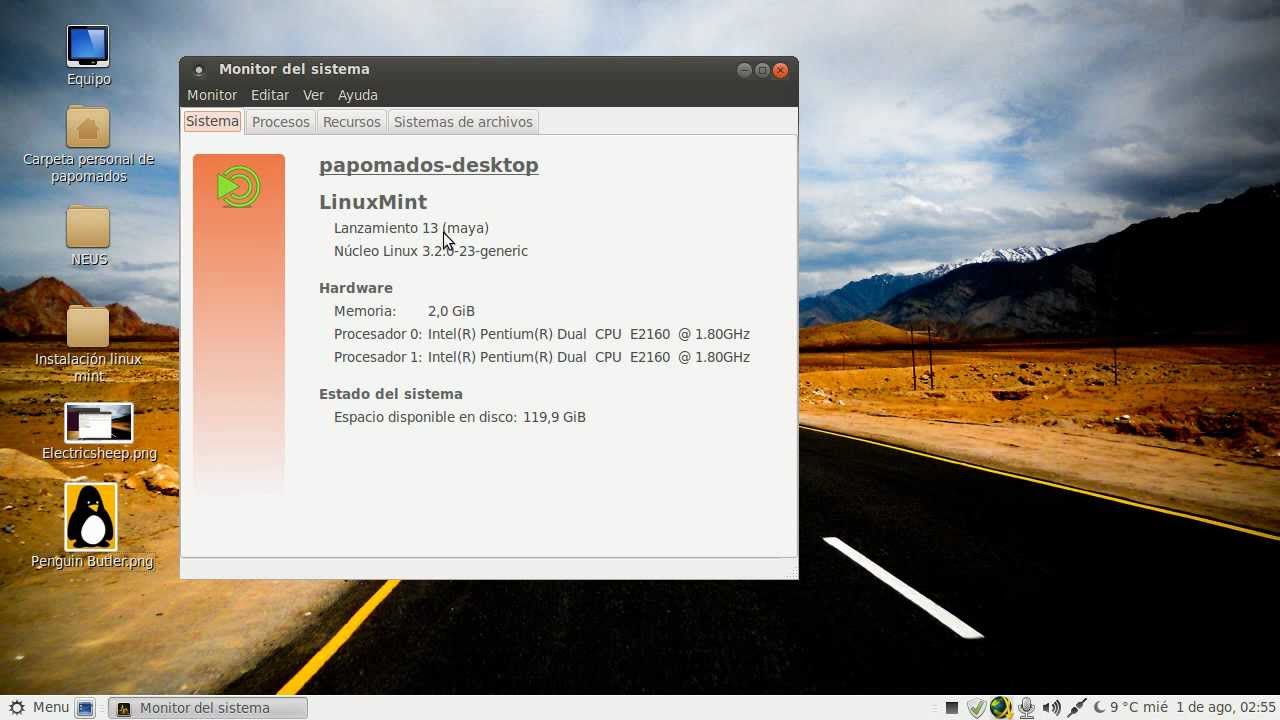Open the Ver menu
The width and height of the screenshot is (1280, 720).
314,95
